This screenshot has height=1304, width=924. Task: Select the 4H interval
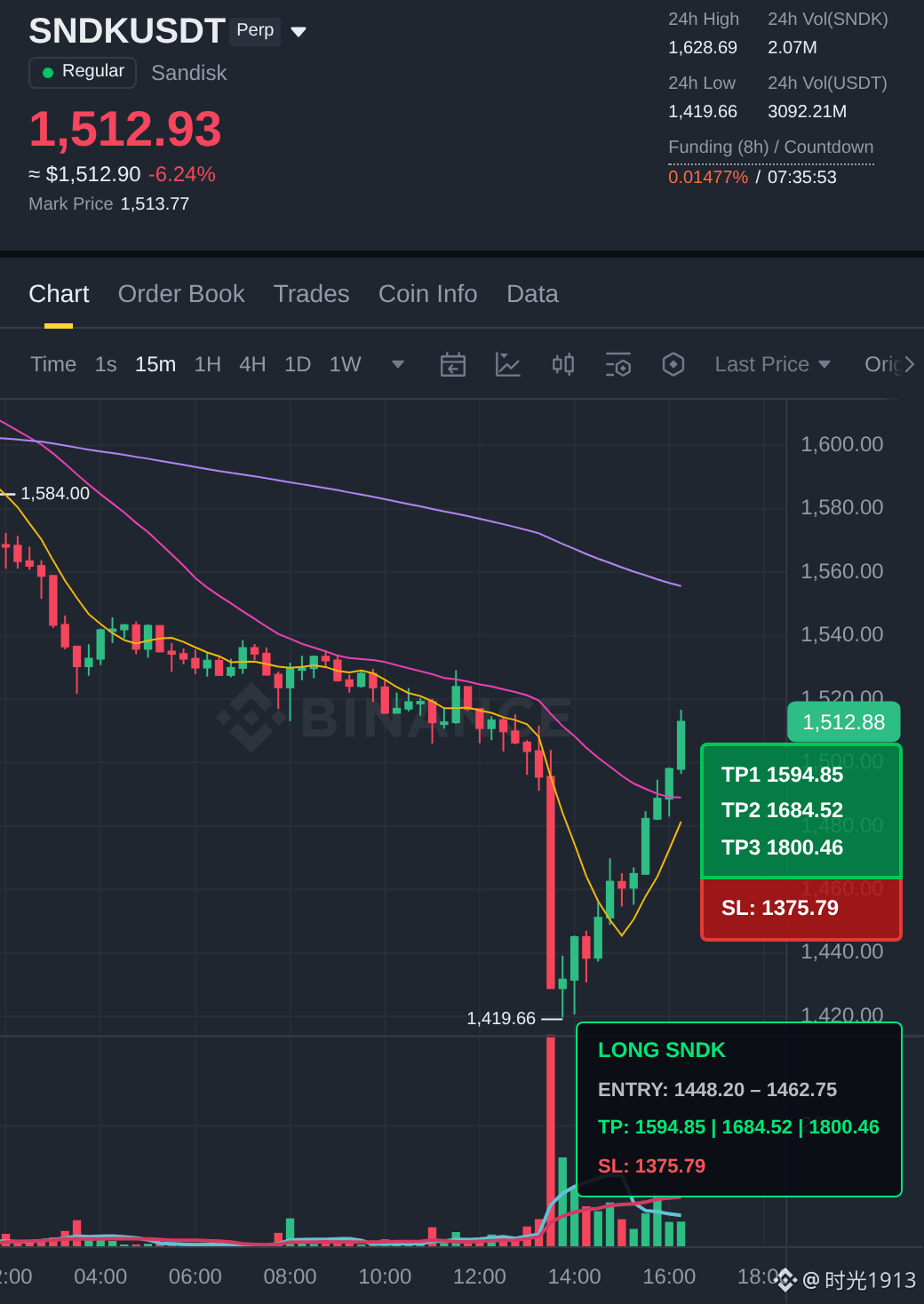[x=252, y=364]
